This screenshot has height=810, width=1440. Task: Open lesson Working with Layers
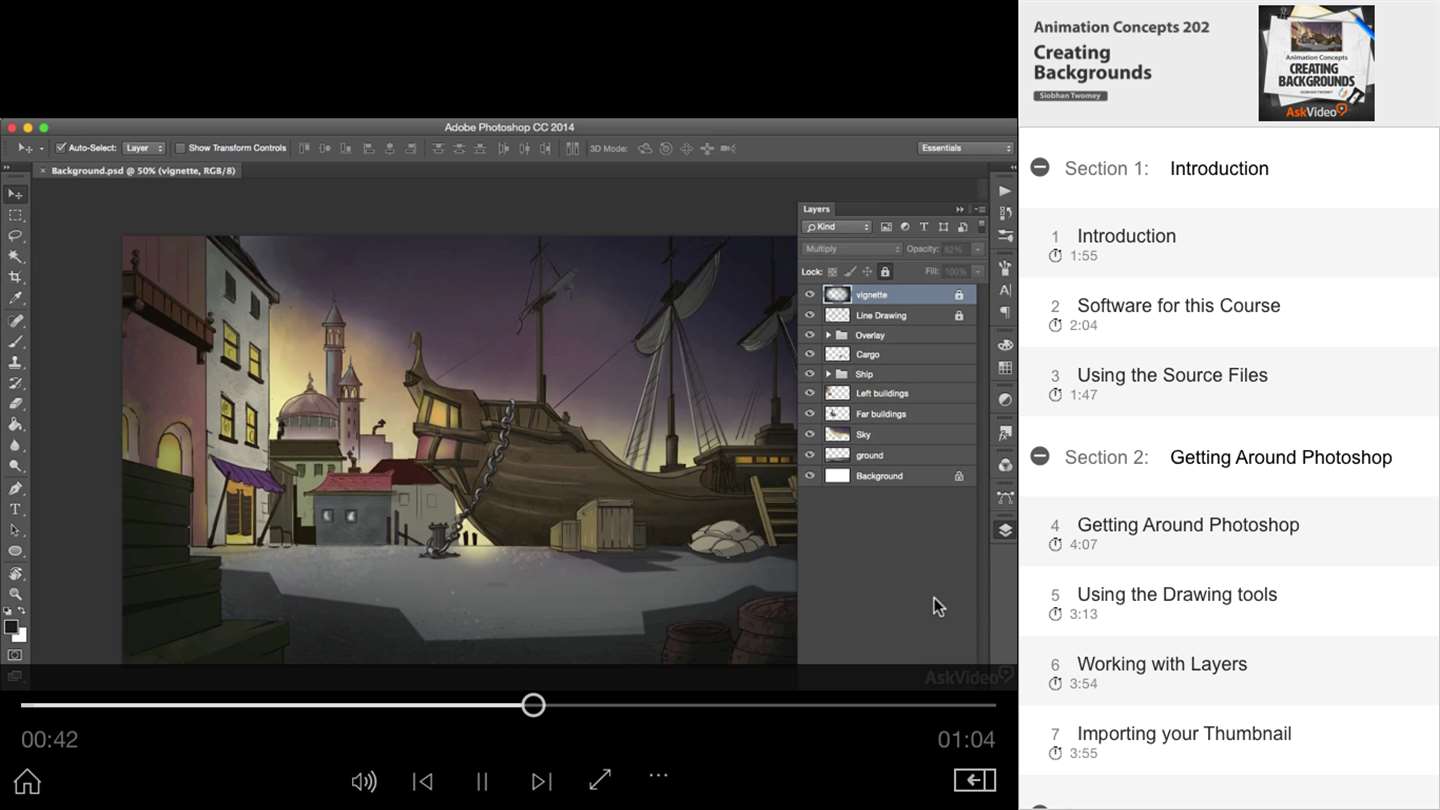(x=1161, y=664)
